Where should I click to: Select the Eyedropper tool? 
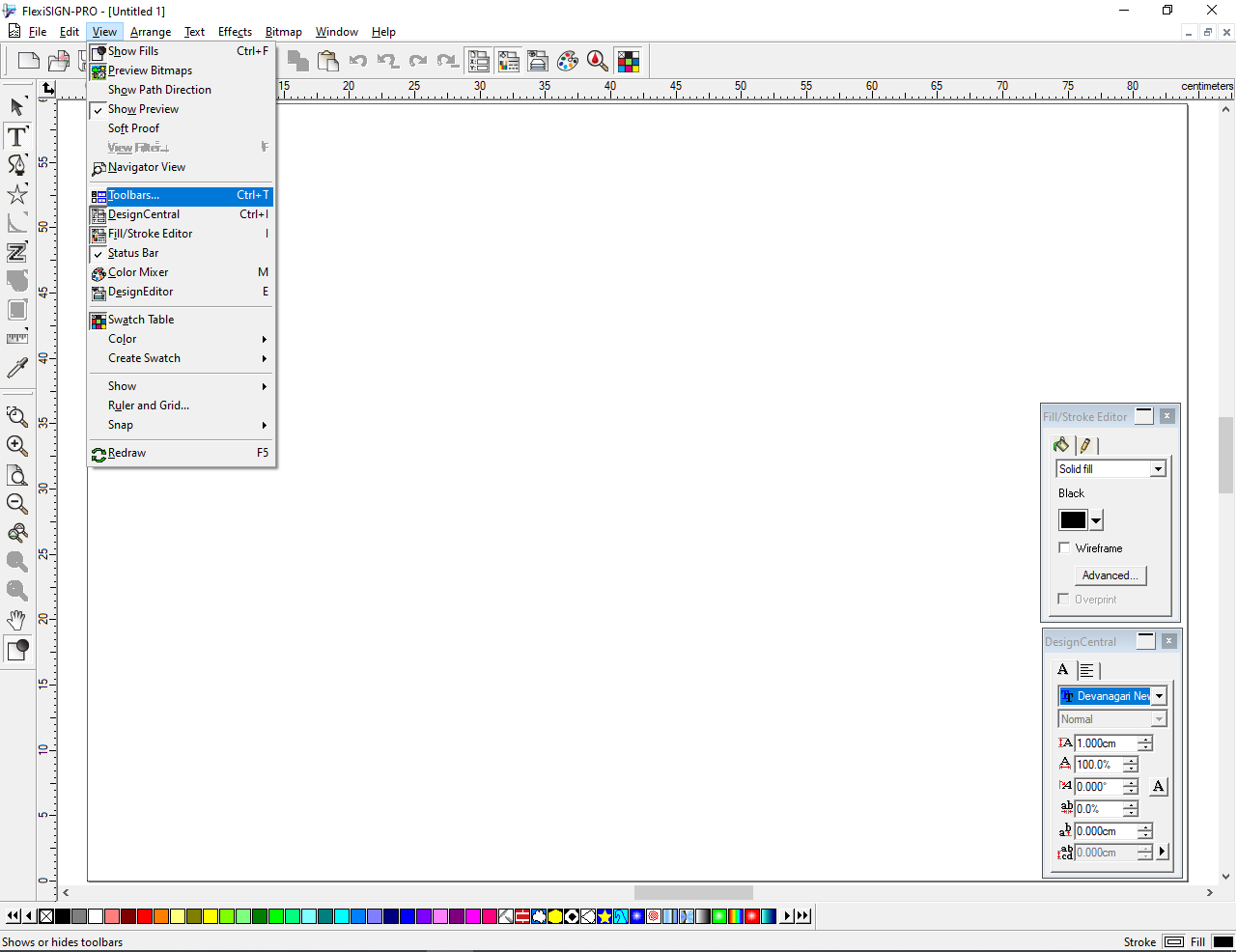(x=16, y=368)
